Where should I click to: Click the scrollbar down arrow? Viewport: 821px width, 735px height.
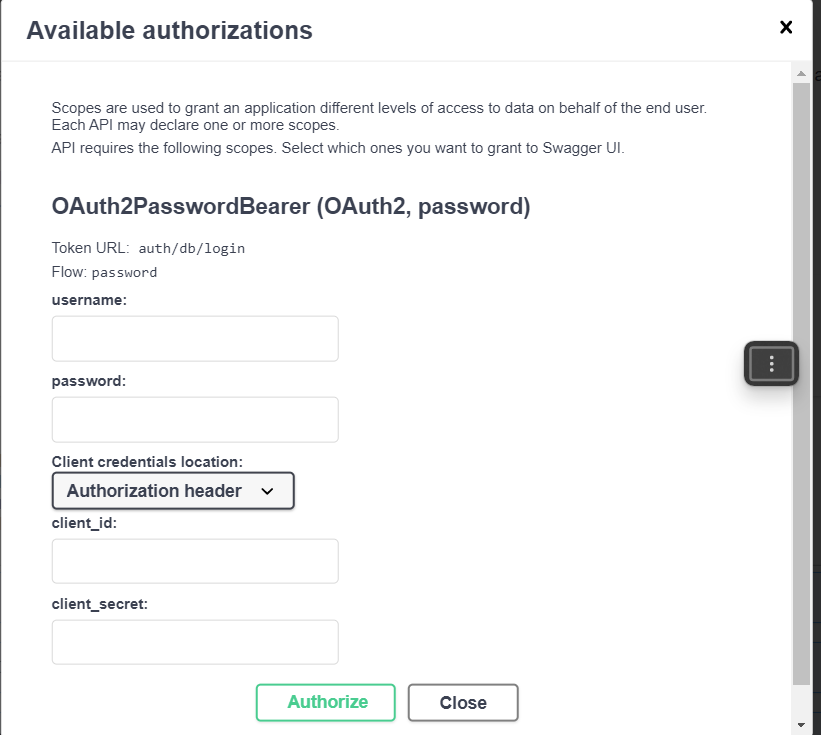tap(801, 723)
